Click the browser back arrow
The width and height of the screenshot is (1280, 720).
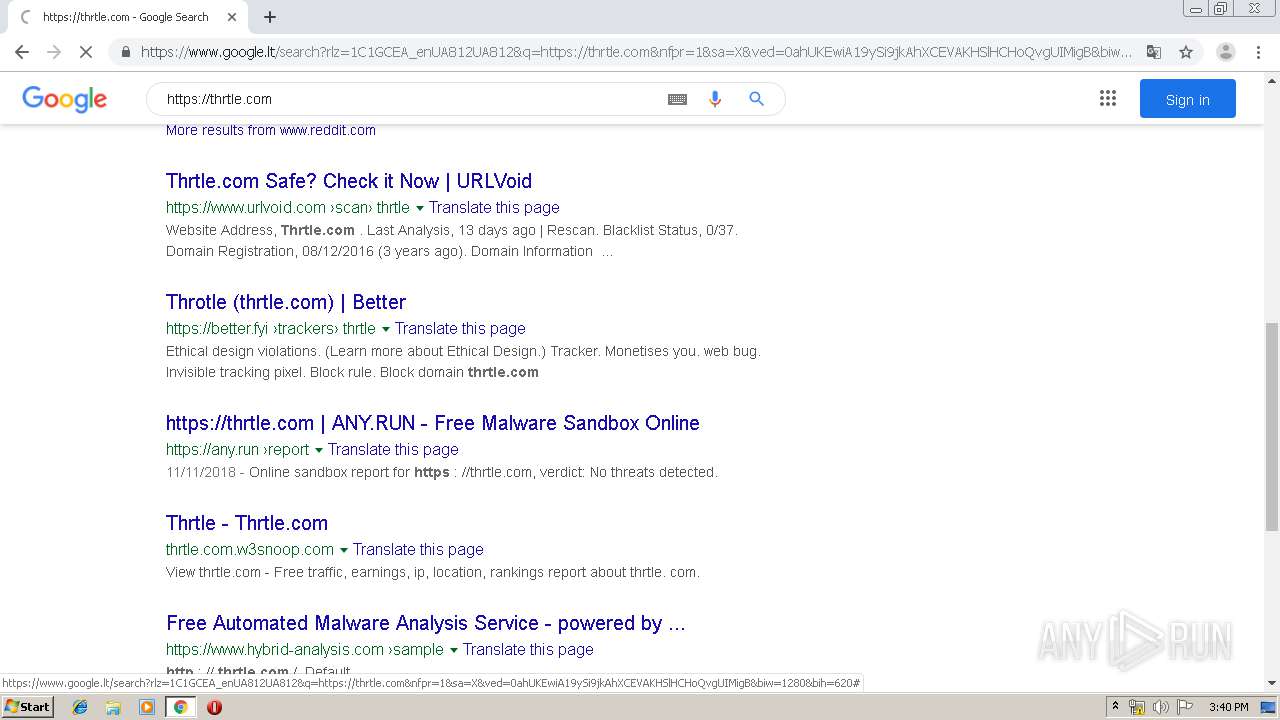click(22, 52)
